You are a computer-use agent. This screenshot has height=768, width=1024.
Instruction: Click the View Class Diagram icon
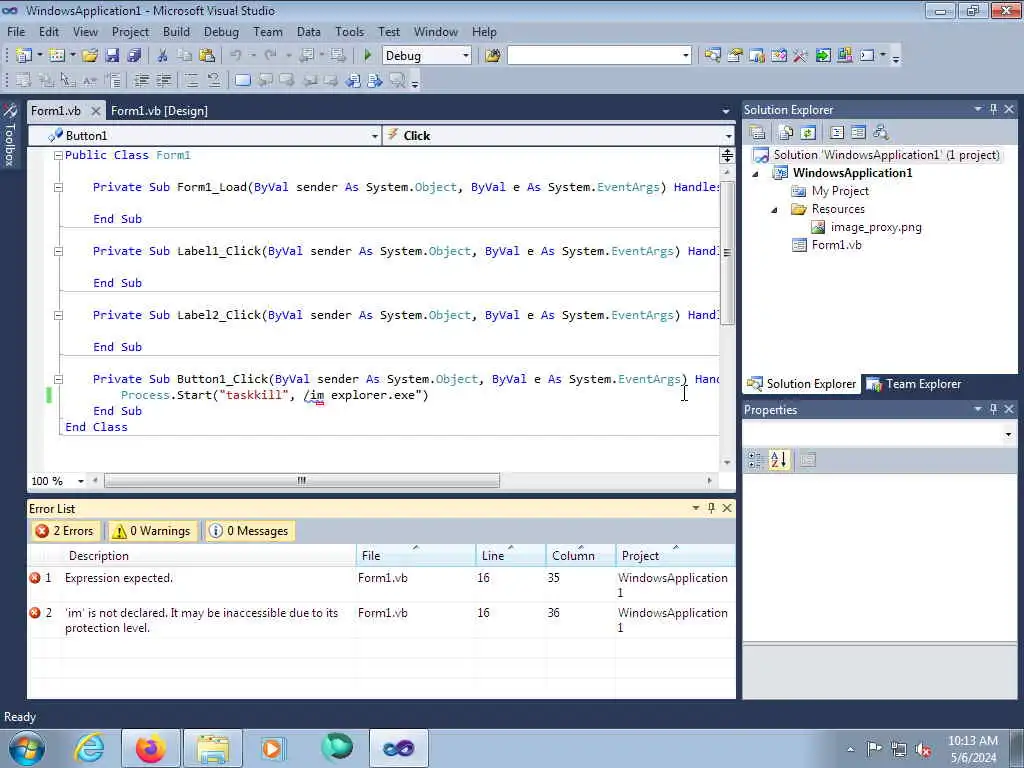coord(881,133)
